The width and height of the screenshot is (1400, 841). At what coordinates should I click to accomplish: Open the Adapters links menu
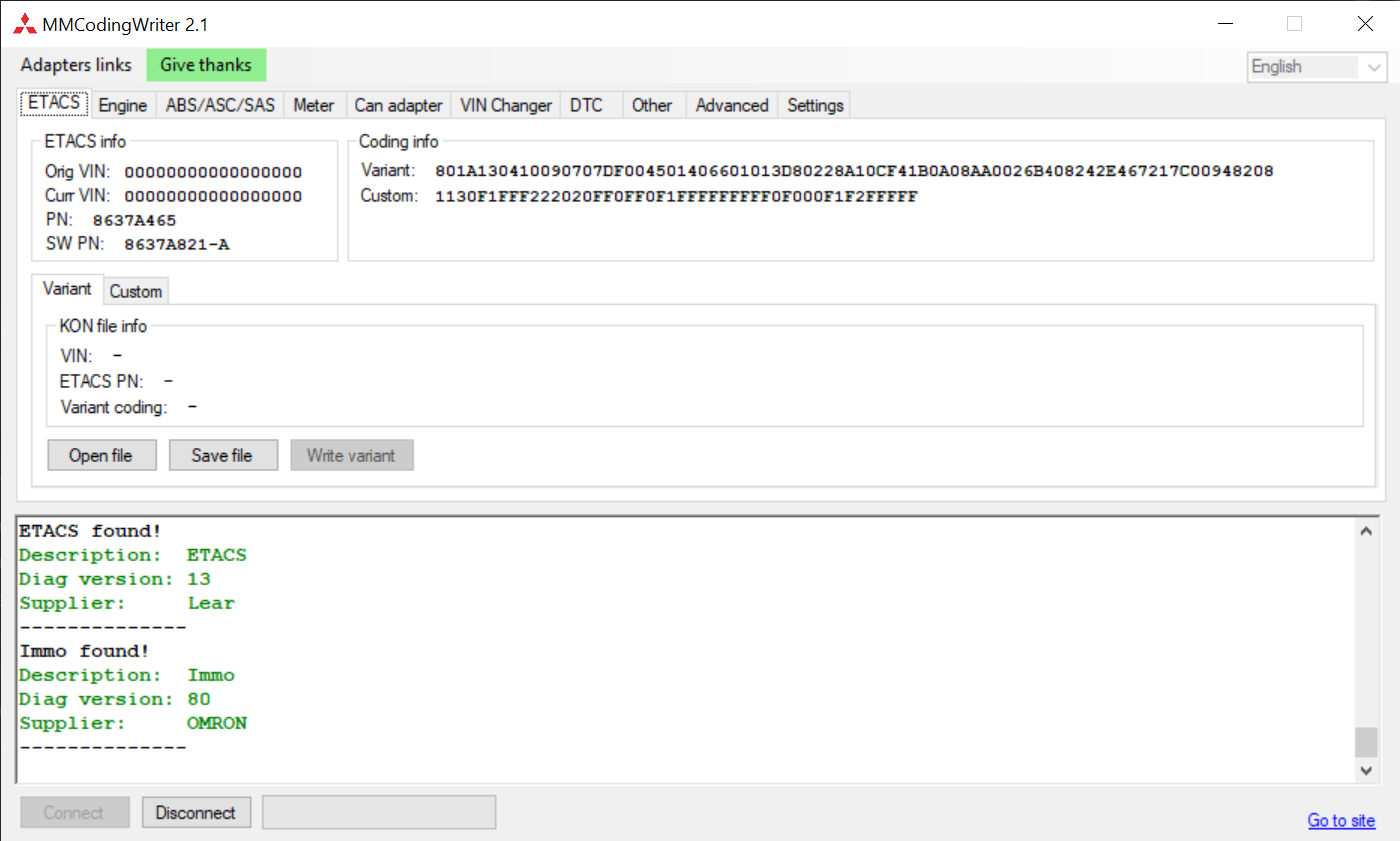[76, 65]
